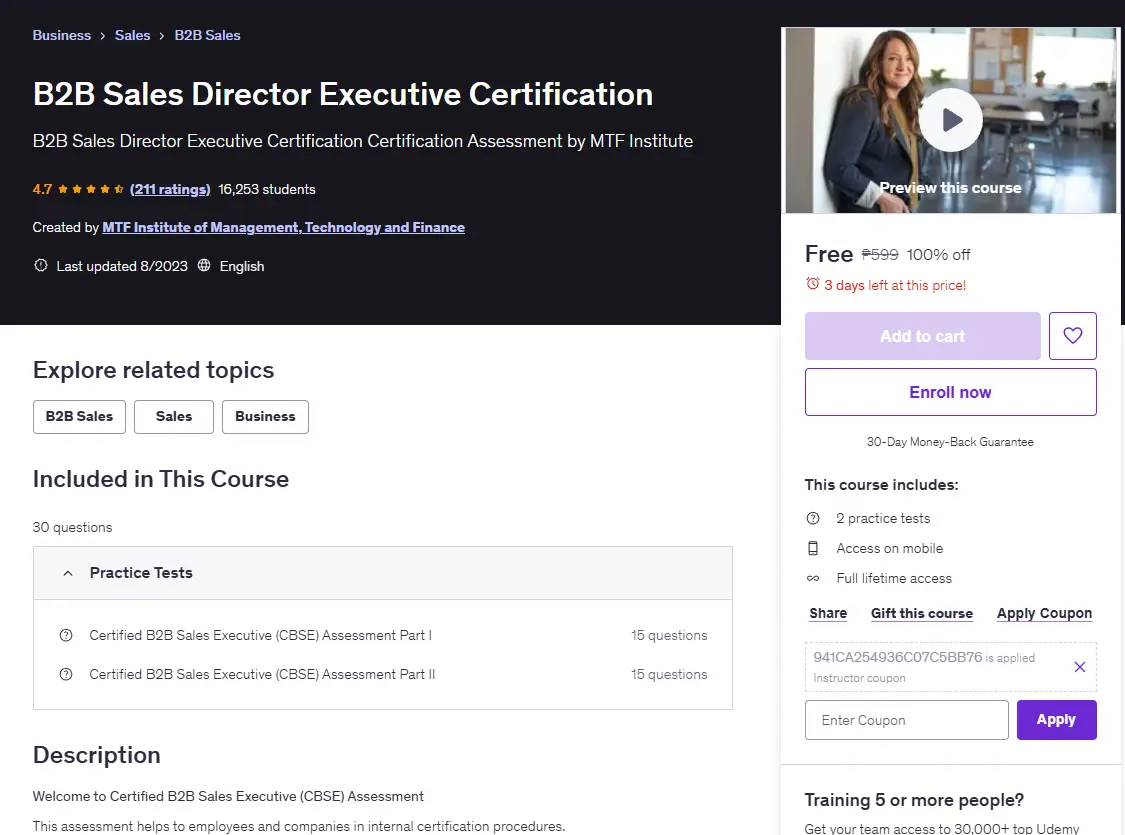Click the mobile phone icon beside Access on mobile
1125x835 pixels.
coord(813,548)
